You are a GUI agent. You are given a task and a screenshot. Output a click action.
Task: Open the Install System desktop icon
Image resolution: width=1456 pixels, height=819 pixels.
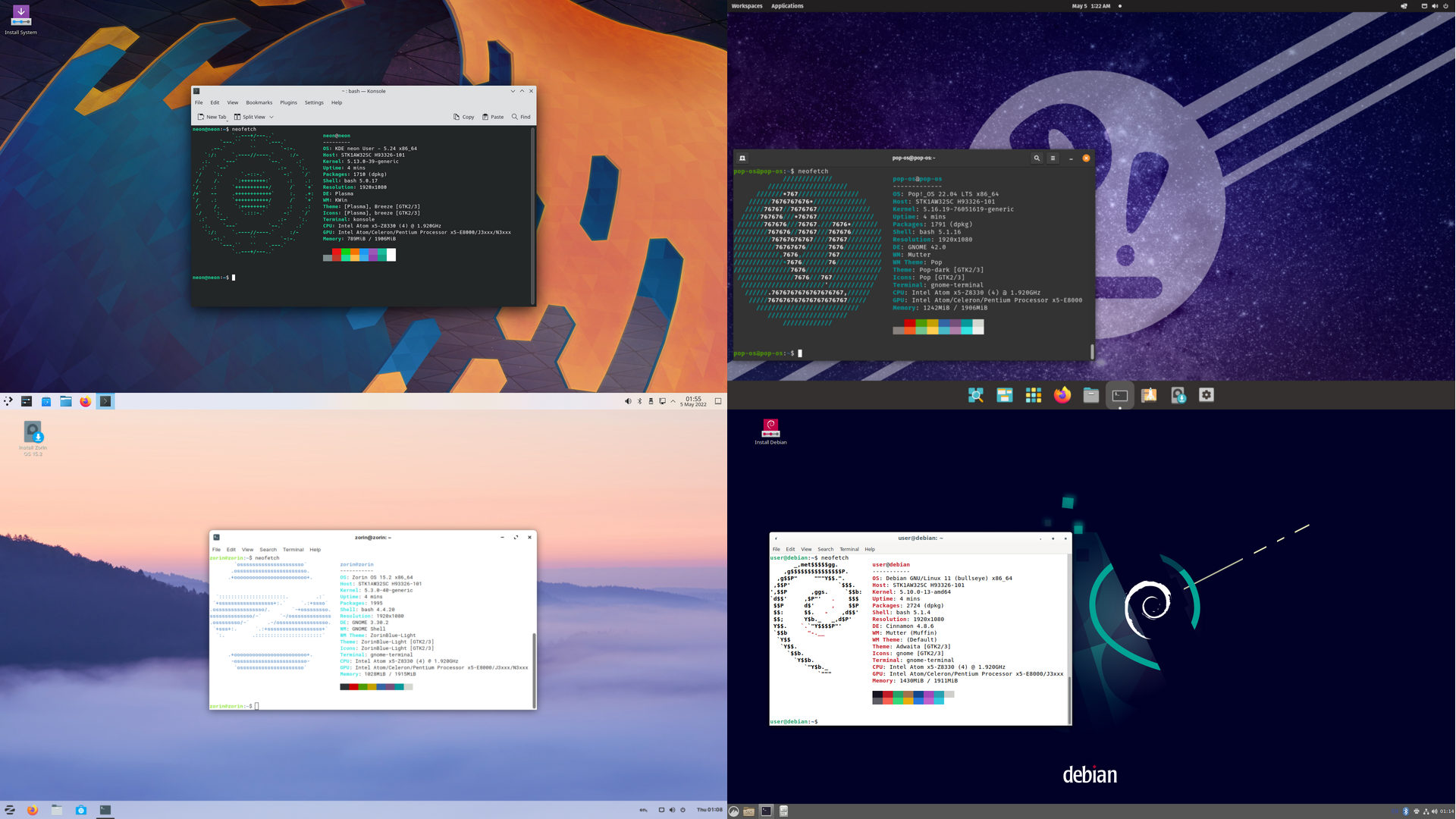click(21, 20)
